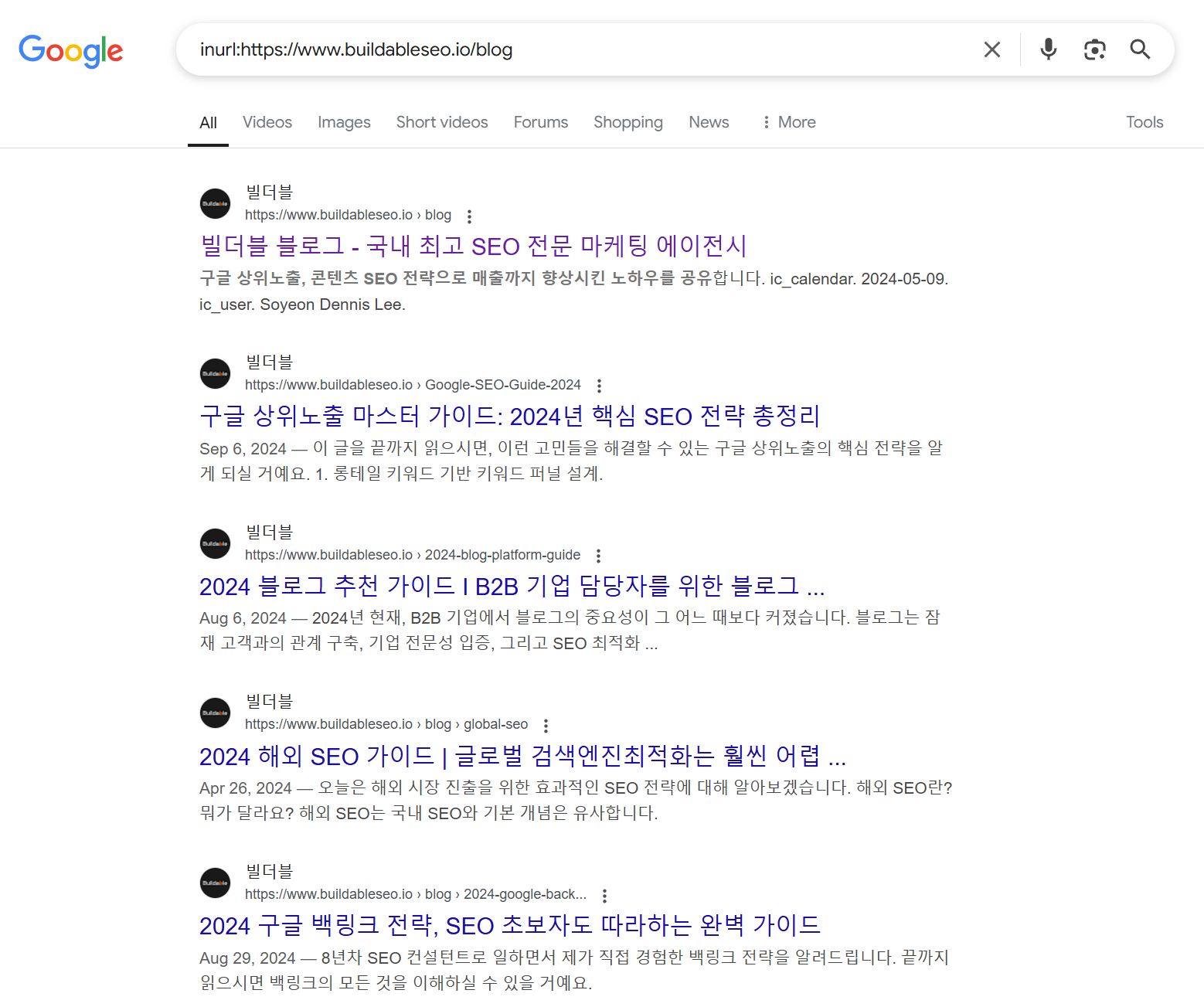
Task: Open the Short videos tab
Action: click(x=442, y=122)
